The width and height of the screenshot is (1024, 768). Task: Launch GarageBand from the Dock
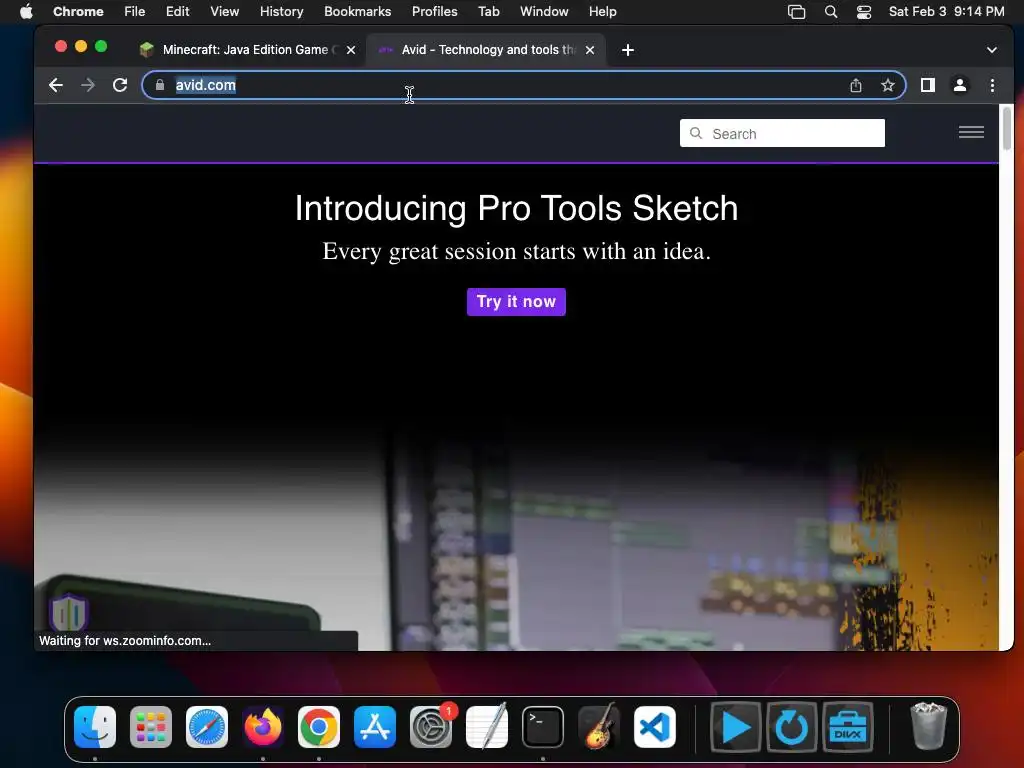(599, 727)
